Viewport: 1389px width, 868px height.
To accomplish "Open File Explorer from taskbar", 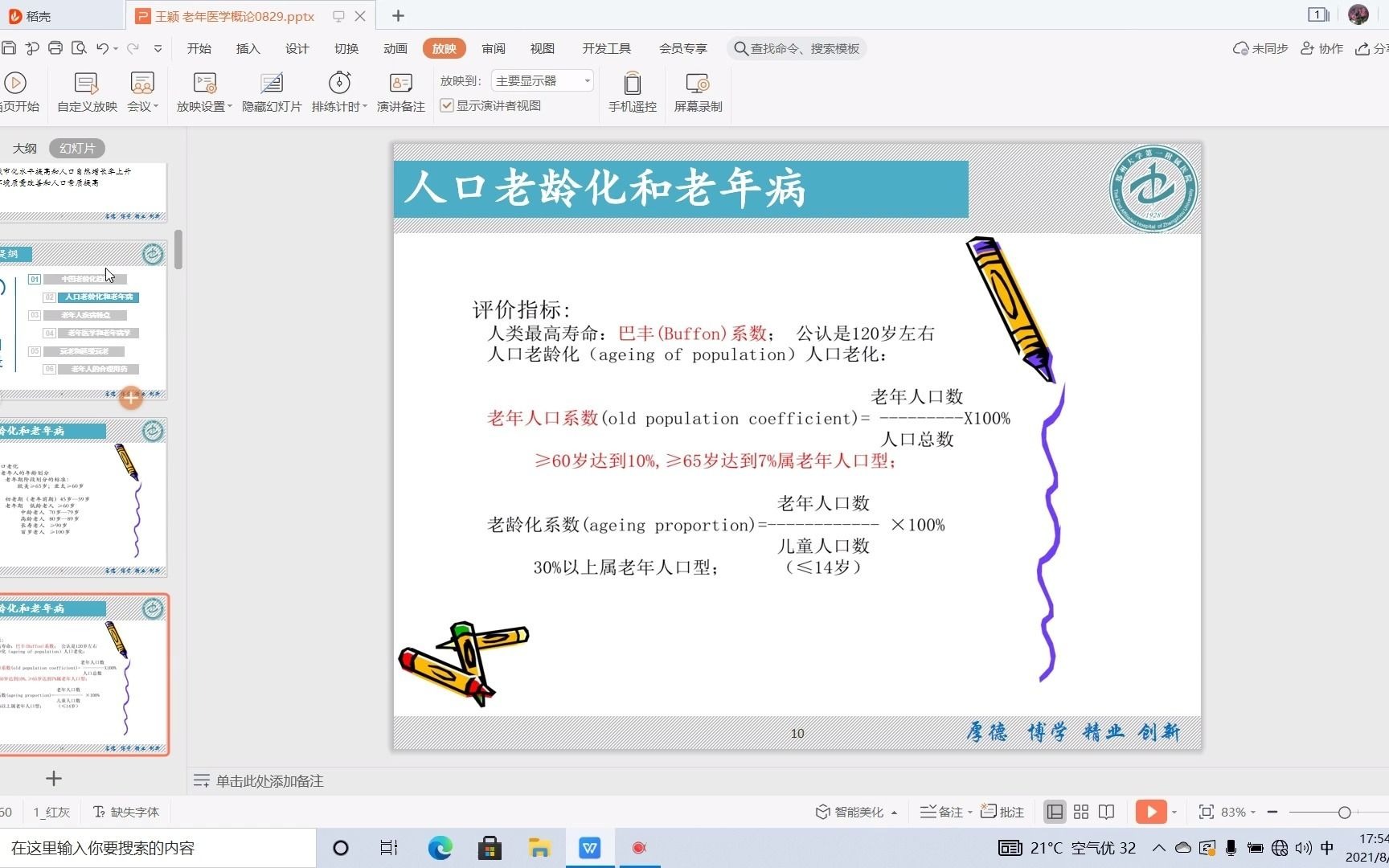I will point(539,848).
